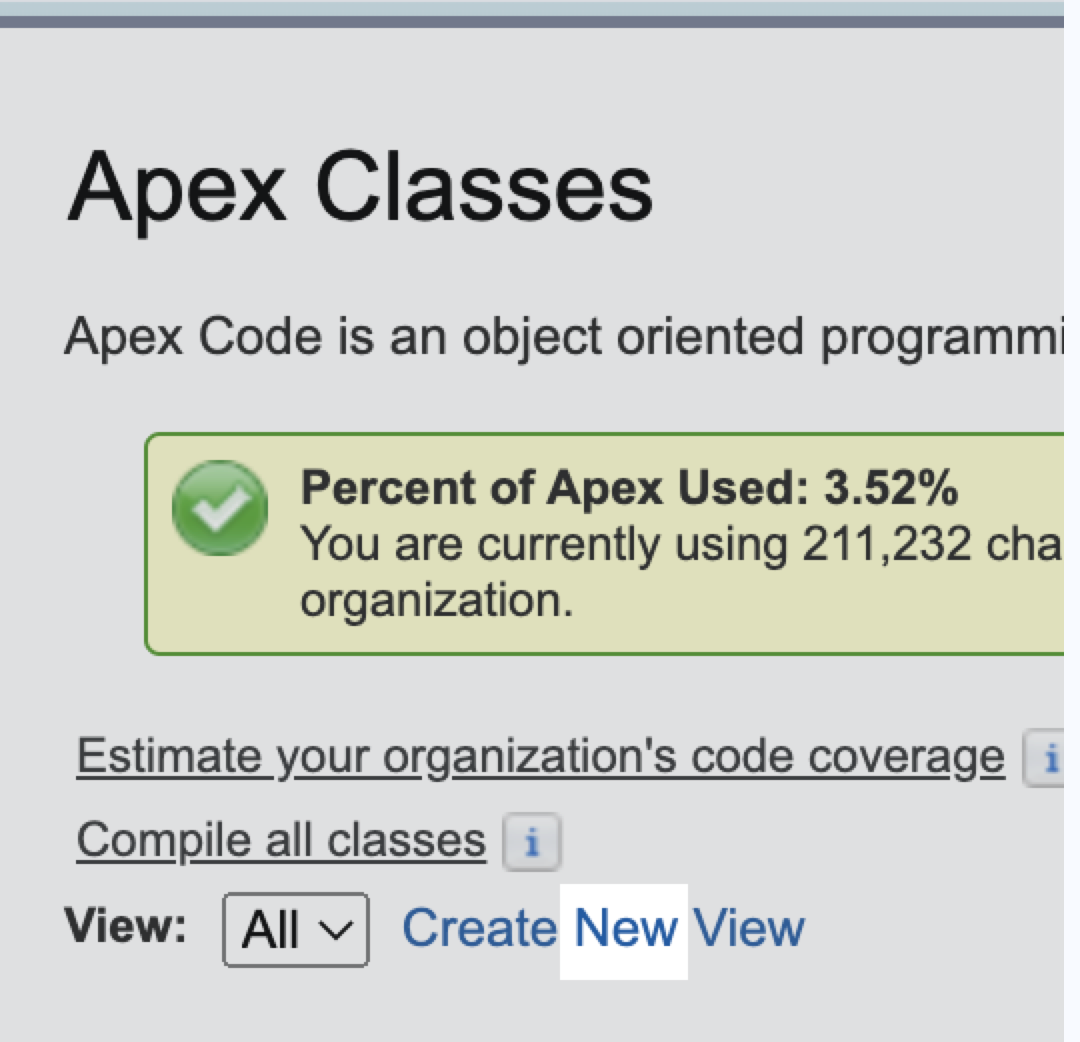The height and width of the screenshot is (1042, 1080).
Task: Click the Compile all classes link
Action: pyautogui.click(x=280, y=840)
